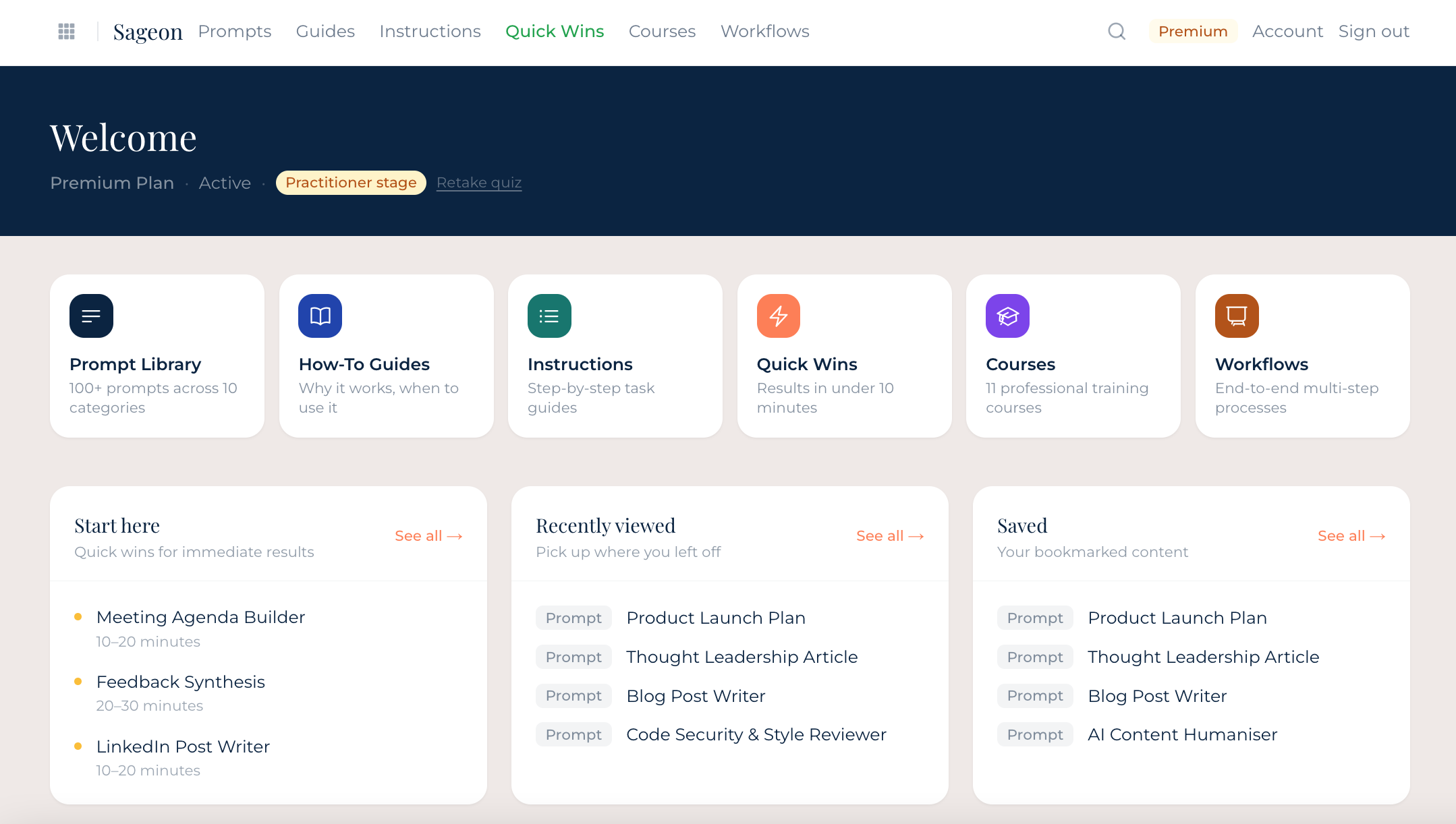The height and width of the screenshot is (824, 1456).
Task: Click "100+ prompts across 10 categories" text
Action: click(153, 398)
